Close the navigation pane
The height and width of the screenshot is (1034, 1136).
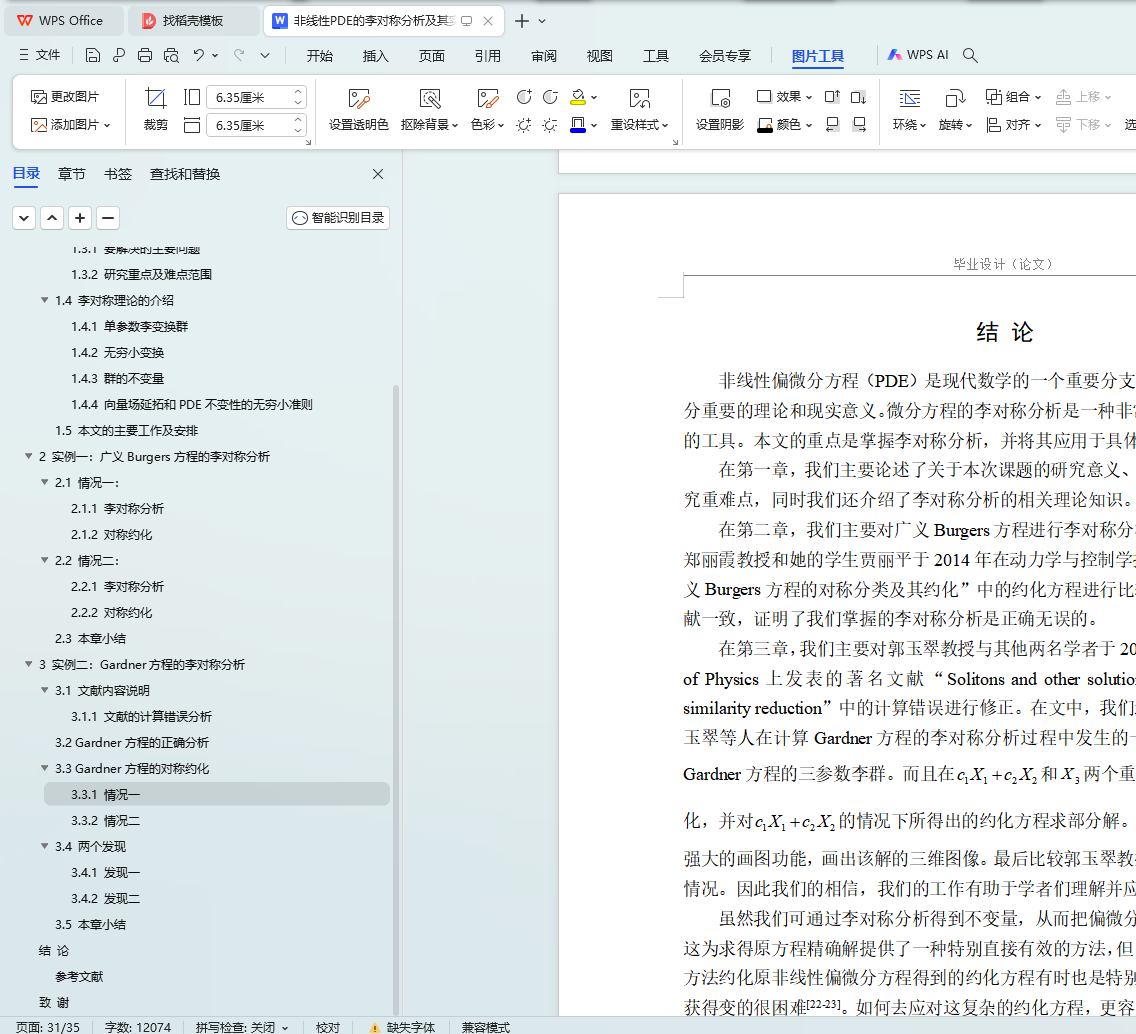377,174
